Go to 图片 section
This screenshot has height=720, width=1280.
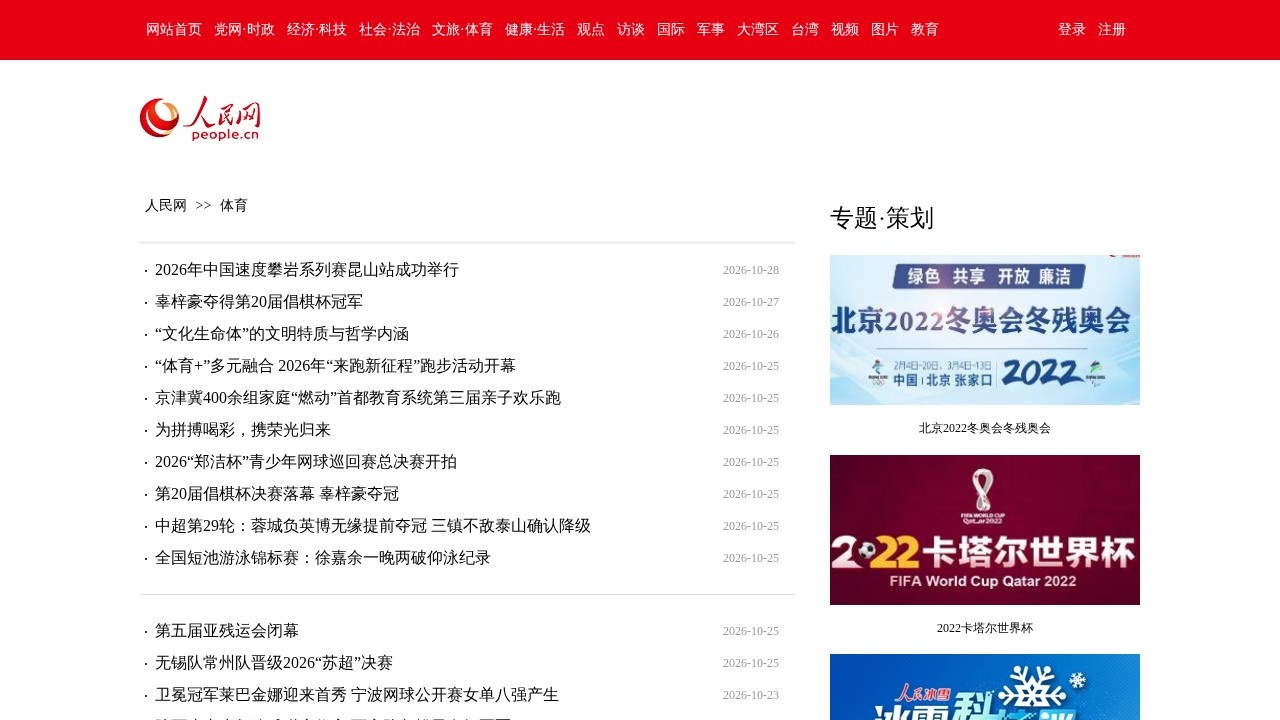[885, 30]
